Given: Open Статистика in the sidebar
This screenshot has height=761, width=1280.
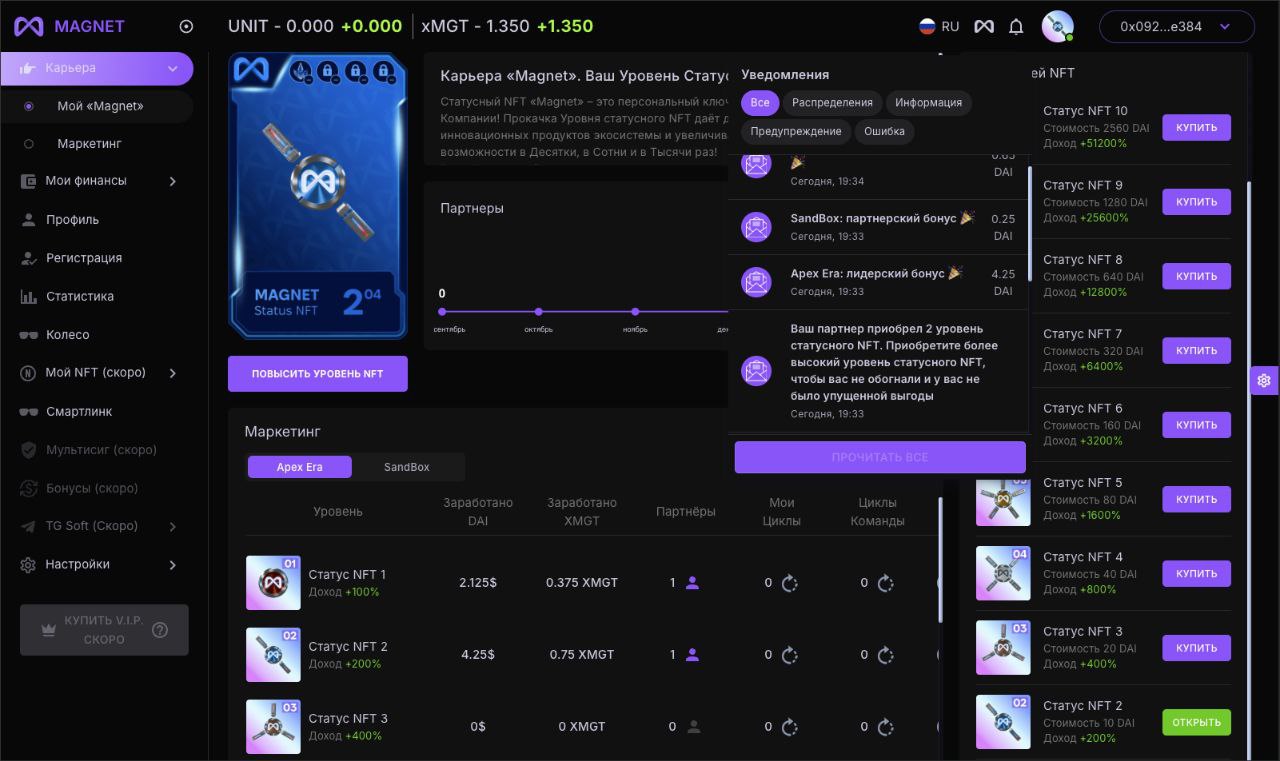Looking at the screenshot, I should point(80,297).
